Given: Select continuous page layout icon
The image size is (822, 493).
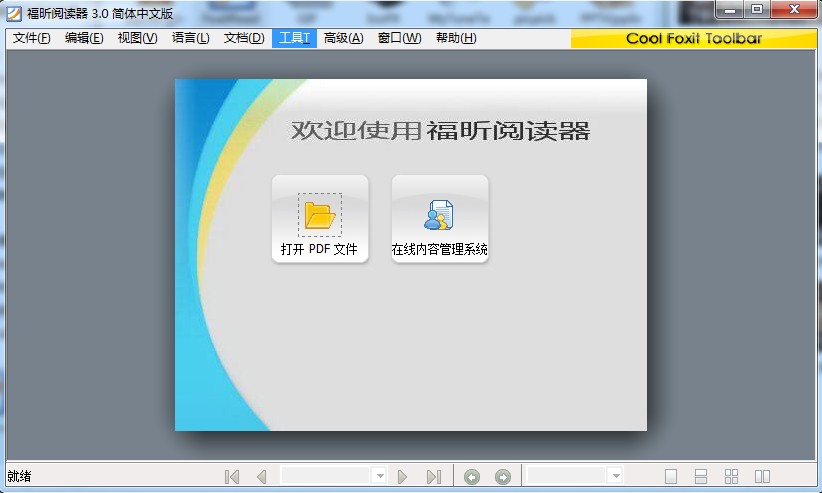Looking at the screenshot, I should pyautogui.click(x=700, y=476).
